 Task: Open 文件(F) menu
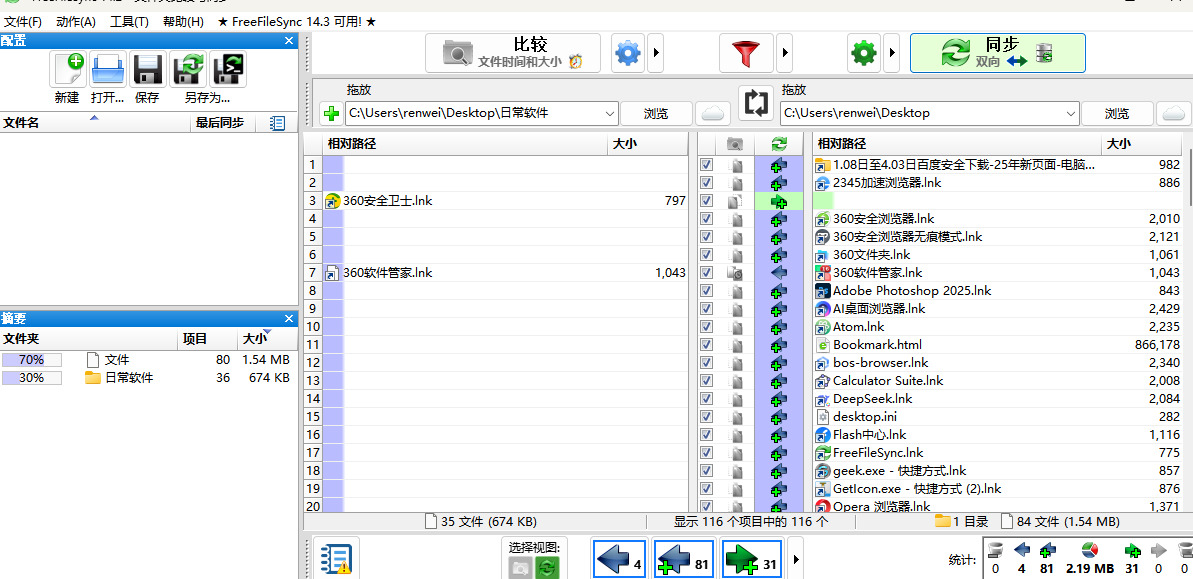(23, 22)
